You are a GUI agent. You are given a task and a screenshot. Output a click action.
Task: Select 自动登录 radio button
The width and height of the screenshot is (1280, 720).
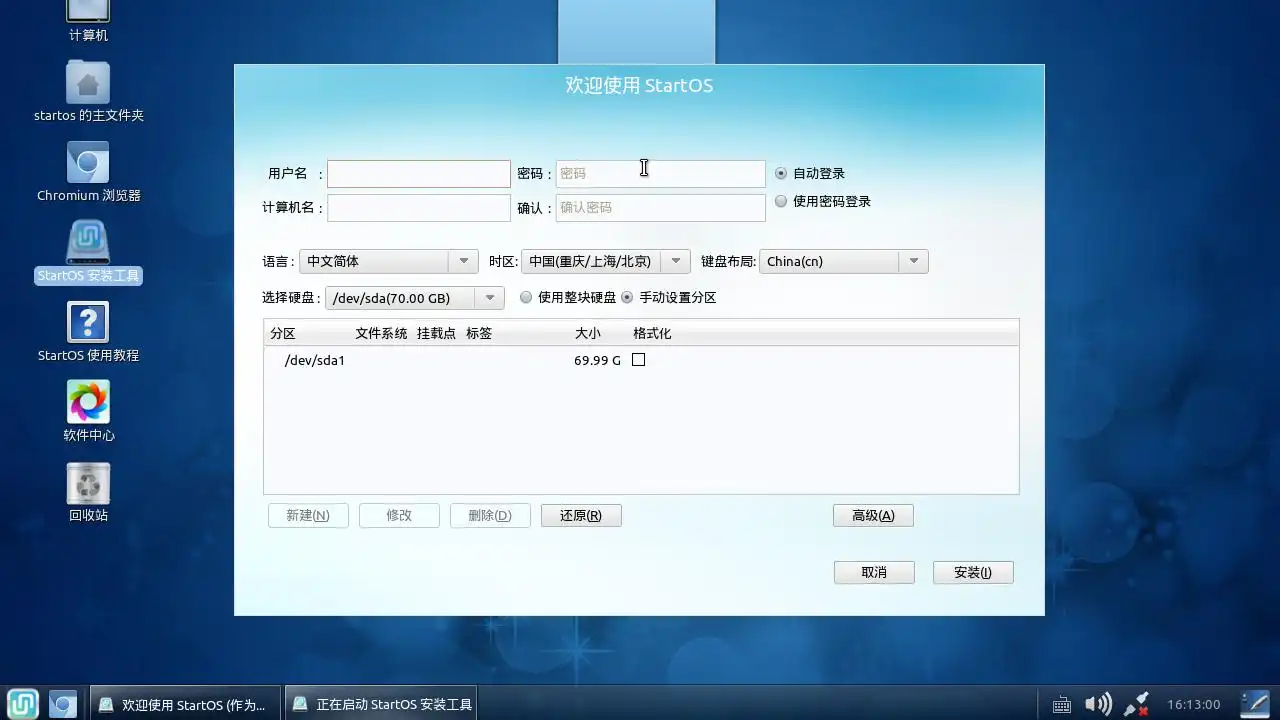(781, 173)
